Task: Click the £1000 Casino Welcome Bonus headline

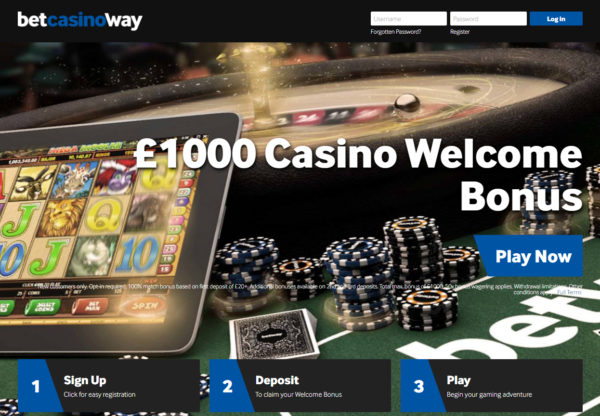Action: (358, 175)
